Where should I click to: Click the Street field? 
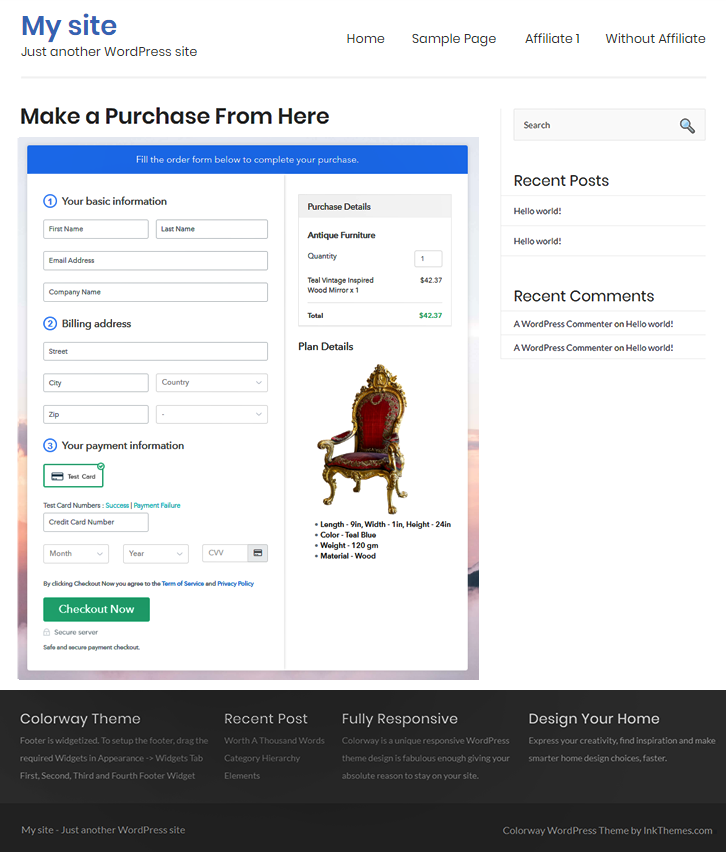pyautogui.click(x=155, y=351)
